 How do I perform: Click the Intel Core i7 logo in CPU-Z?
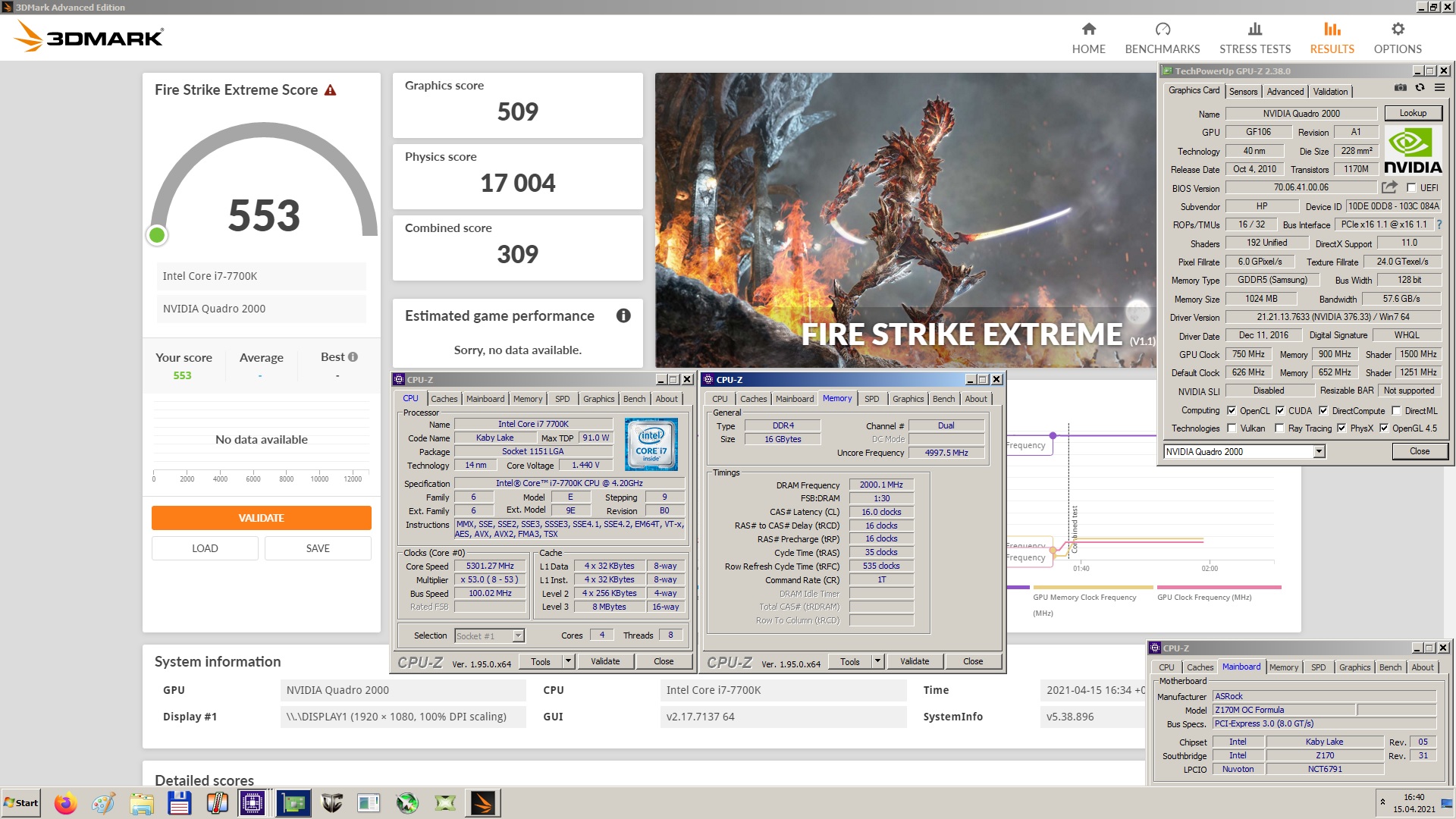tap(651, 444)
